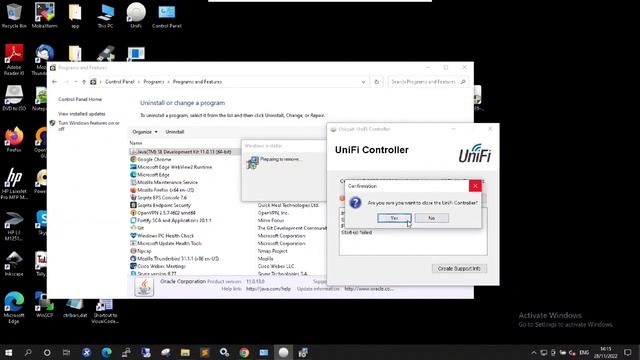Select Mozilla Thunderbird 31.1.1 entry
This screenshot has height=360, width=640.
tap(178, 259)
